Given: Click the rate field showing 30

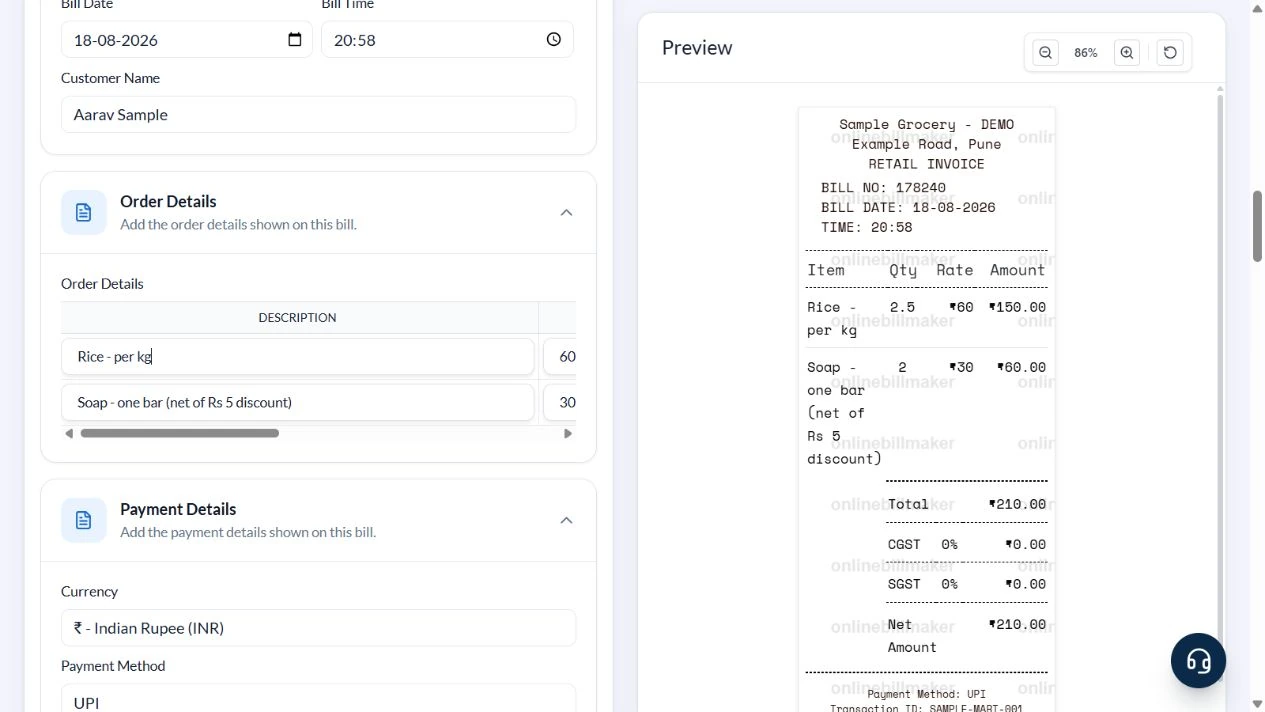Looking at the screenshot, I should pos(560,402).
